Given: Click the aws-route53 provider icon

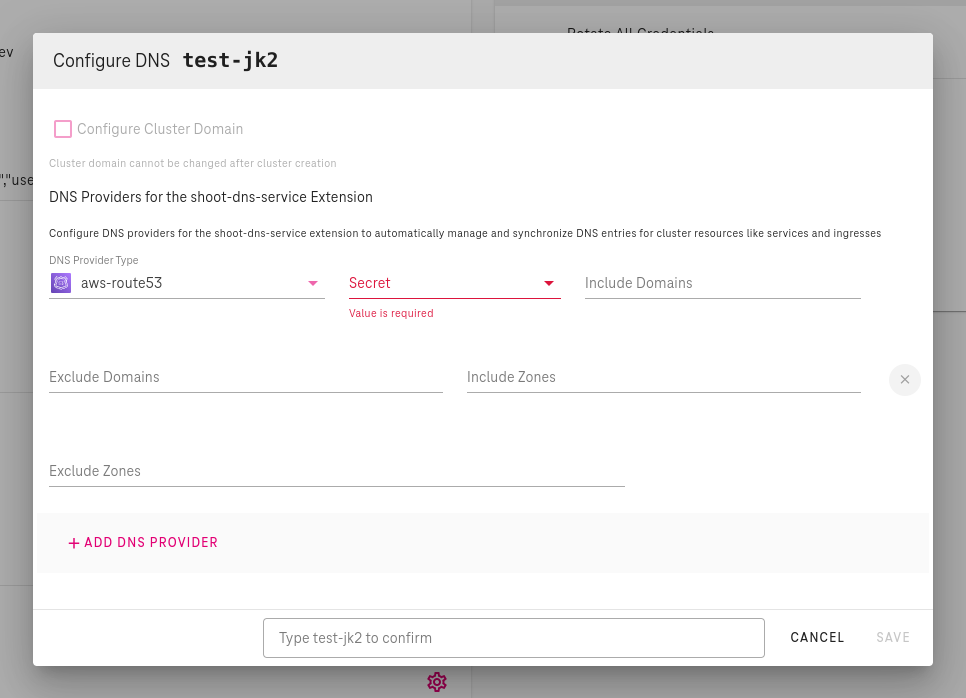Looking at the screenshot, I should coord(61,283).
